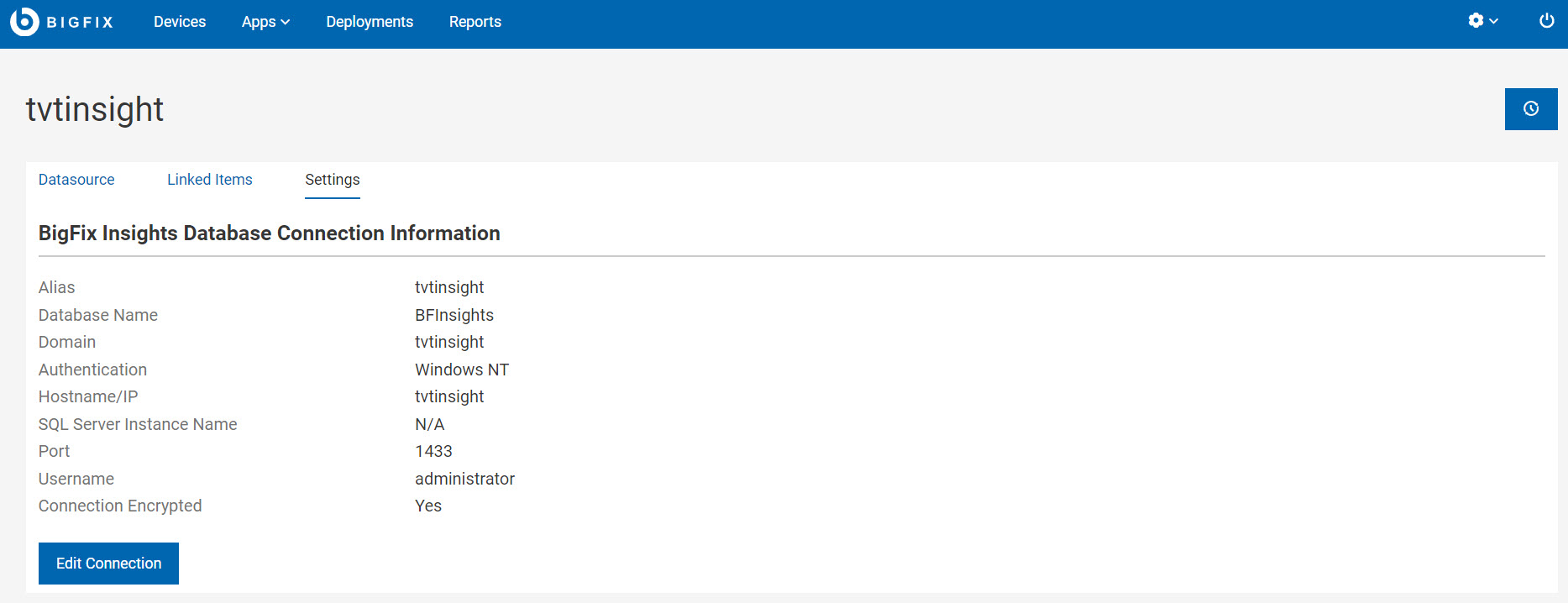Switch to the Datasource tab
Screen dimensions: 1568x603
76,180
